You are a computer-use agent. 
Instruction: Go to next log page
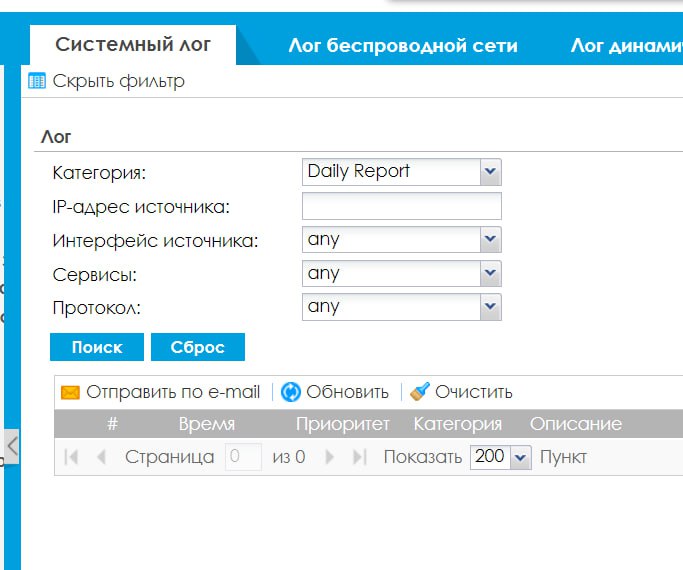[331, 457]
